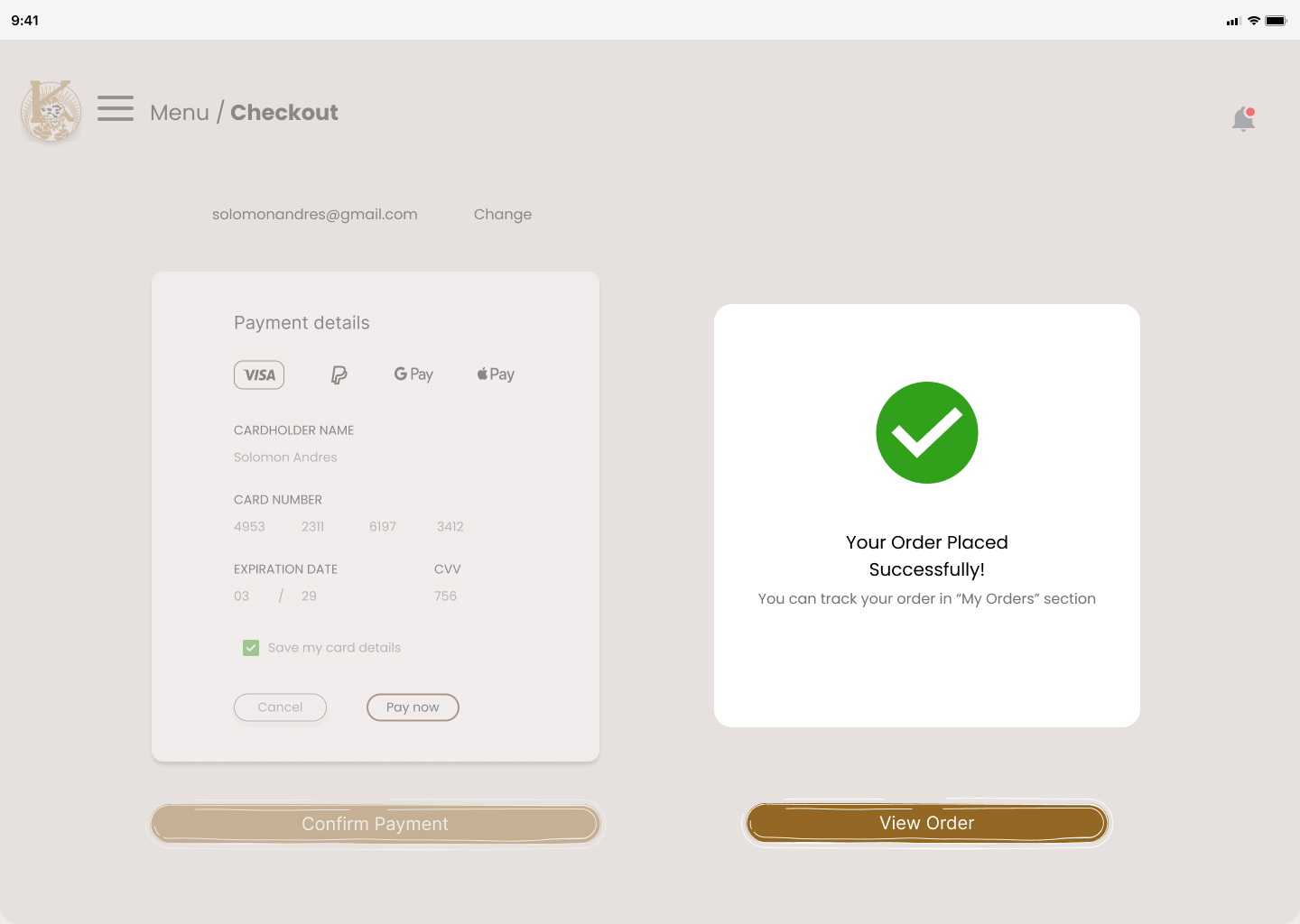Choose the PayPal payment icon

(x=339, y=375)
